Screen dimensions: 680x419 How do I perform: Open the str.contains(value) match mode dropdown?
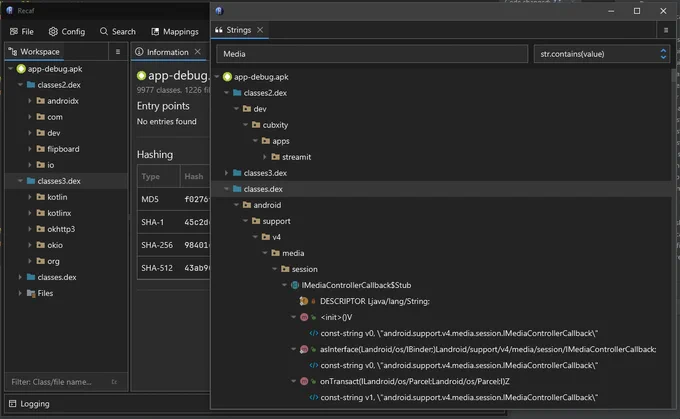(602, 54)
